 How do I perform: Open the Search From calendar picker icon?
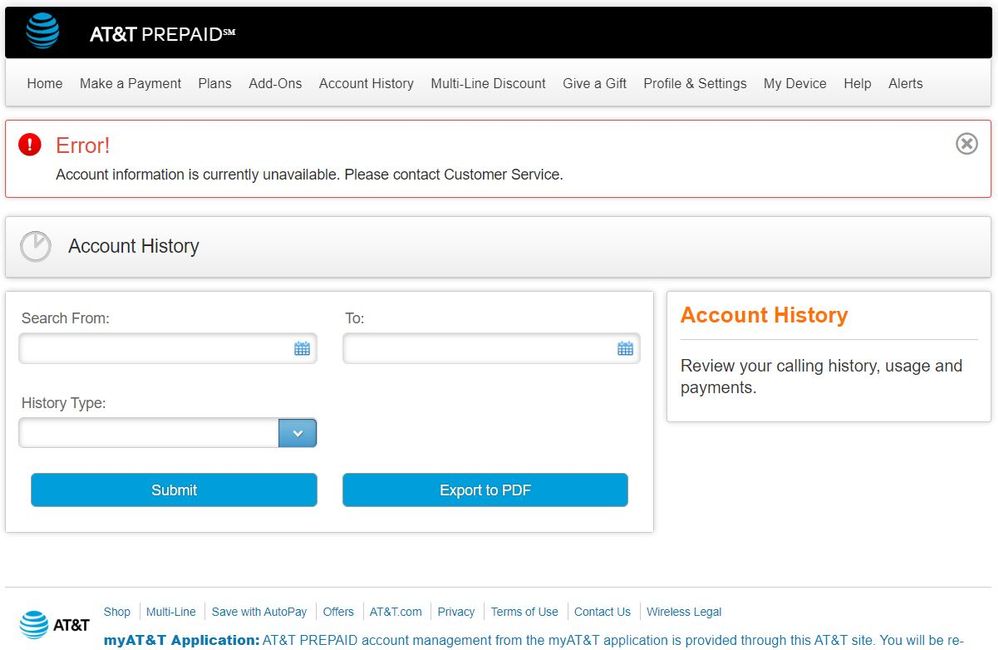[x=302, y=349]
